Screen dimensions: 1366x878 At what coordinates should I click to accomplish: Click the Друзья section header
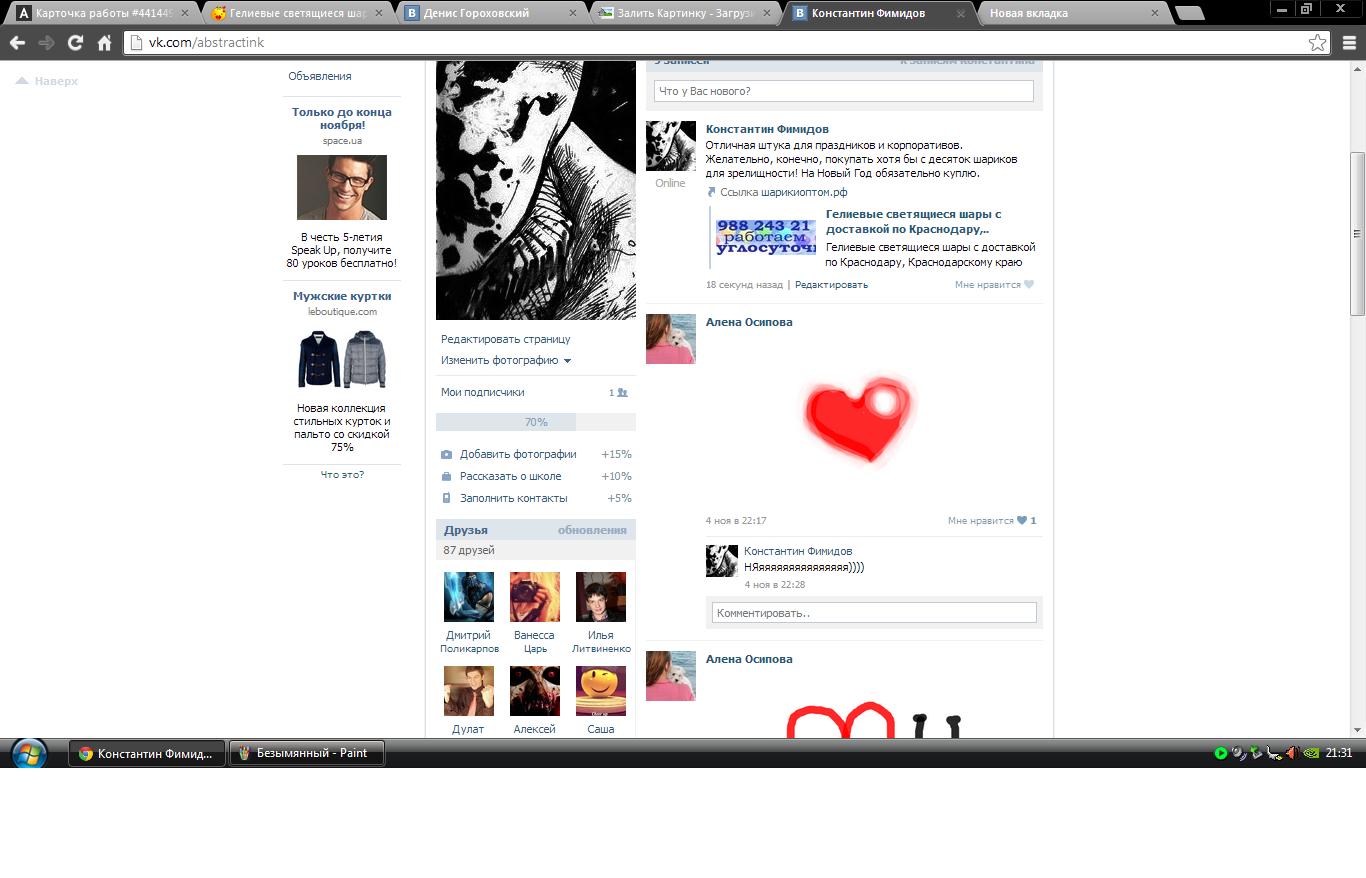coord(466,531)
